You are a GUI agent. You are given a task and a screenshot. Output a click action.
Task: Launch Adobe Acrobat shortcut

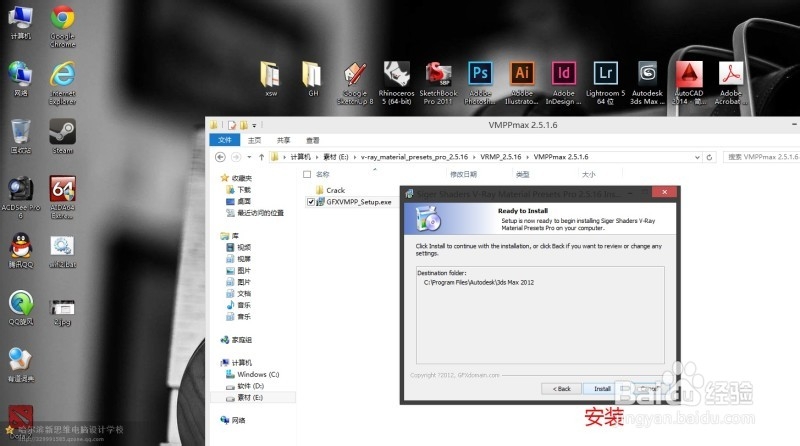tap(731, 83)
